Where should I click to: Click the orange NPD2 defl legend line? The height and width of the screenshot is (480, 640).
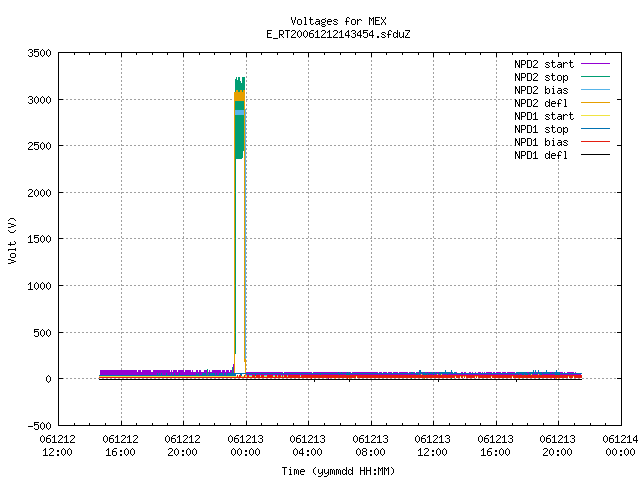(x=596, y=102)
